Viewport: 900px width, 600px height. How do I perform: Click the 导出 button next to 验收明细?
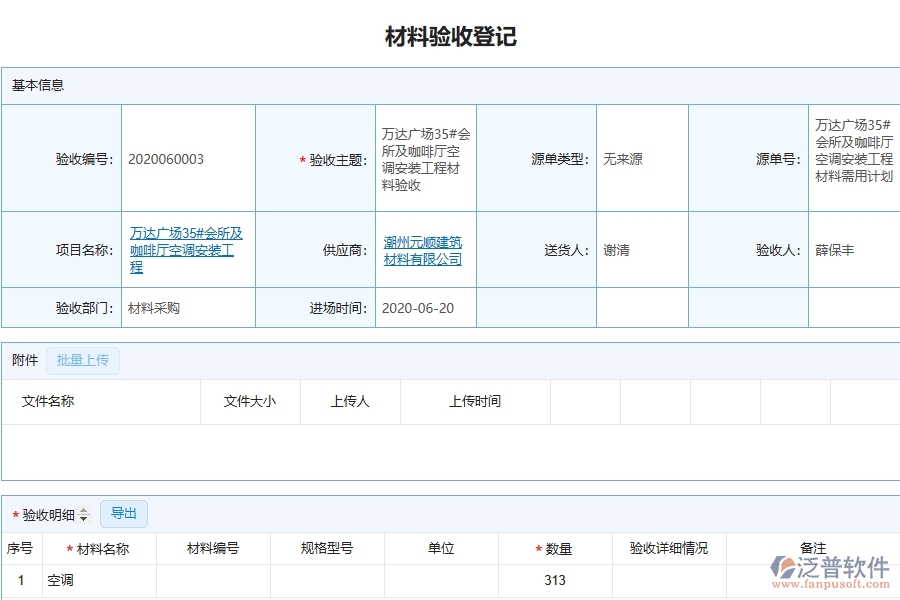point(124,513)
